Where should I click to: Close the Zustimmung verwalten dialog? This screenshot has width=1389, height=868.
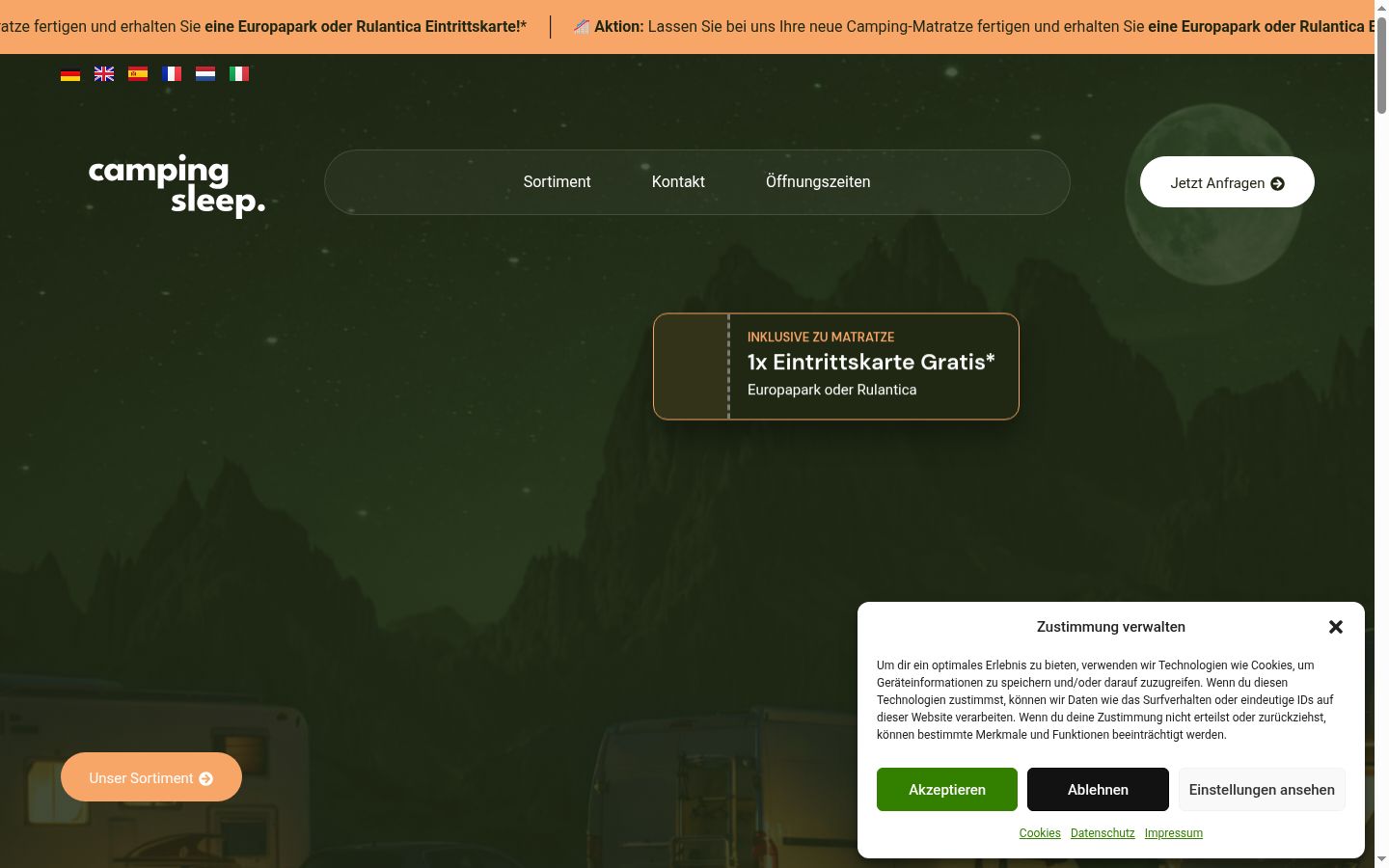(1336, 627)
